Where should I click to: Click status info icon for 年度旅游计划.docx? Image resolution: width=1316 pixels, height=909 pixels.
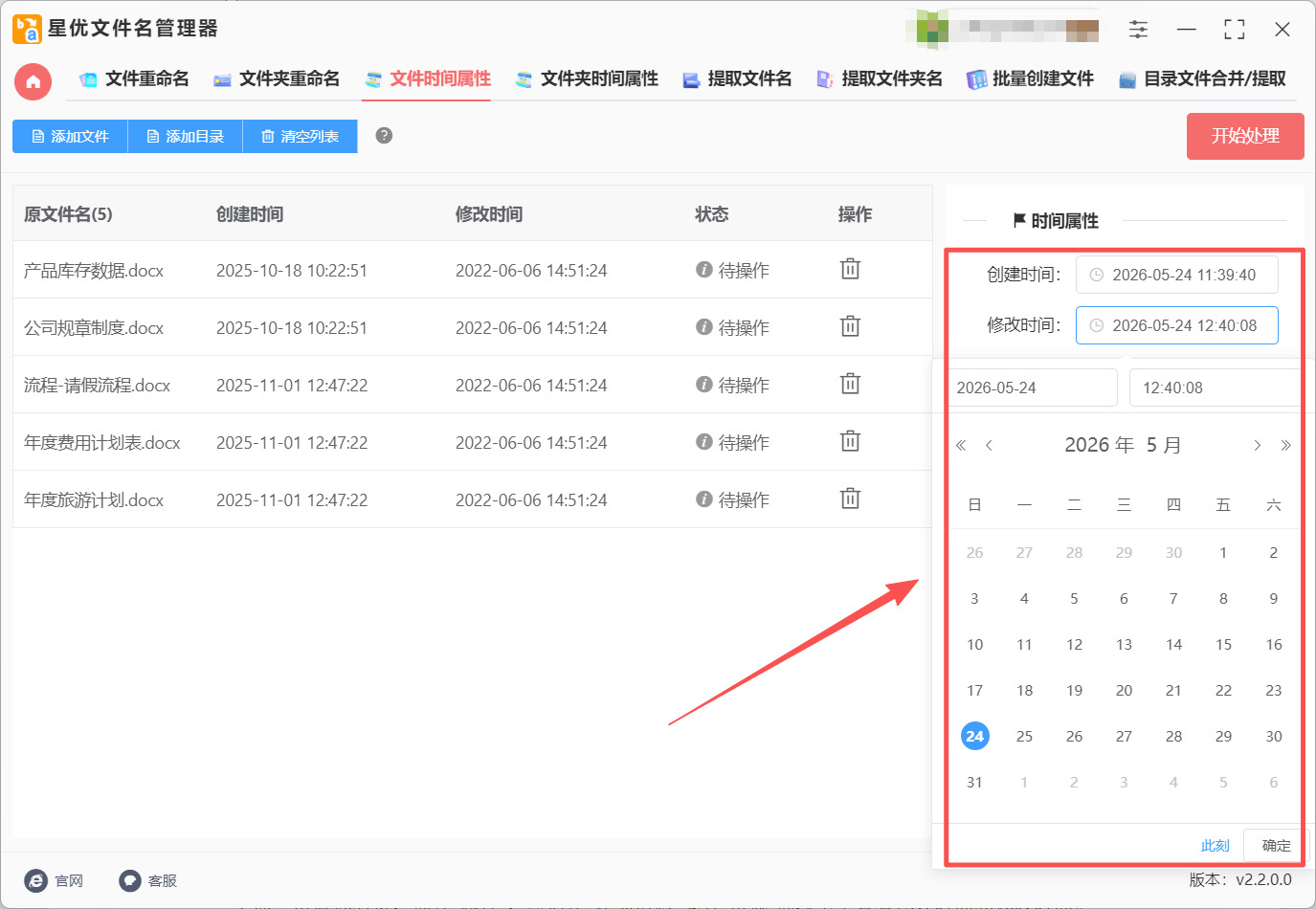704,499
